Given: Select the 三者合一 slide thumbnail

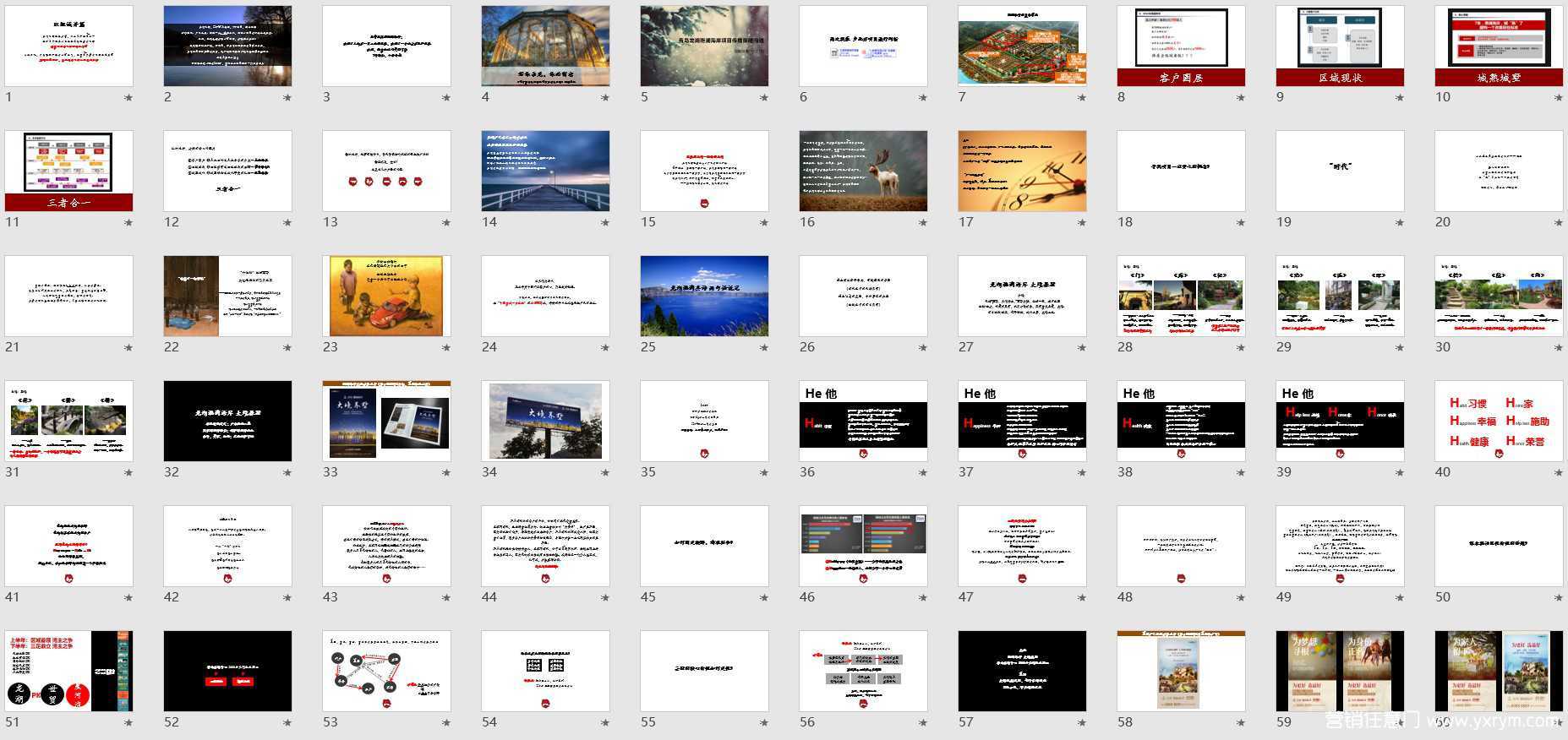Looking at the screenshot, I should coord(68,171).
